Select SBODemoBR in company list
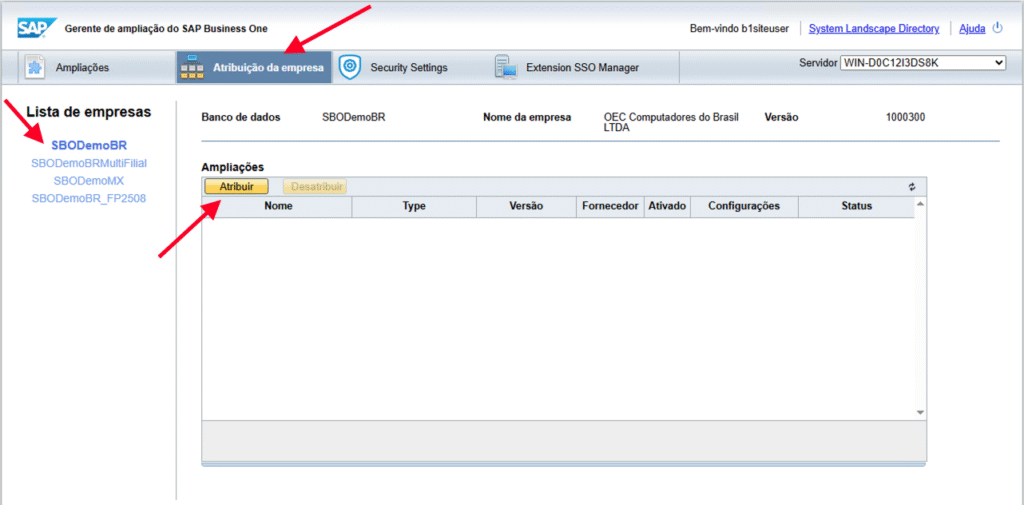 click(x=89, y=145)
